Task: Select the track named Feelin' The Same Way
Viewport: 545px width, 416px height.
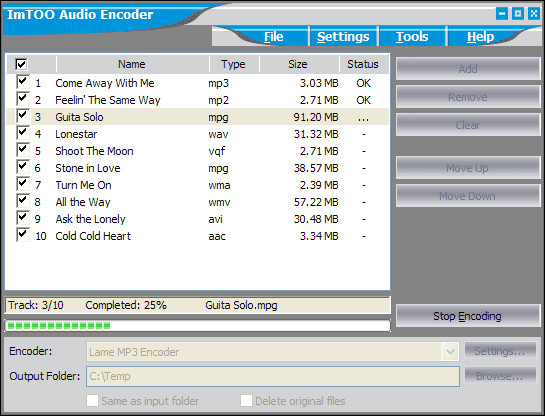Action: point(108,100)
